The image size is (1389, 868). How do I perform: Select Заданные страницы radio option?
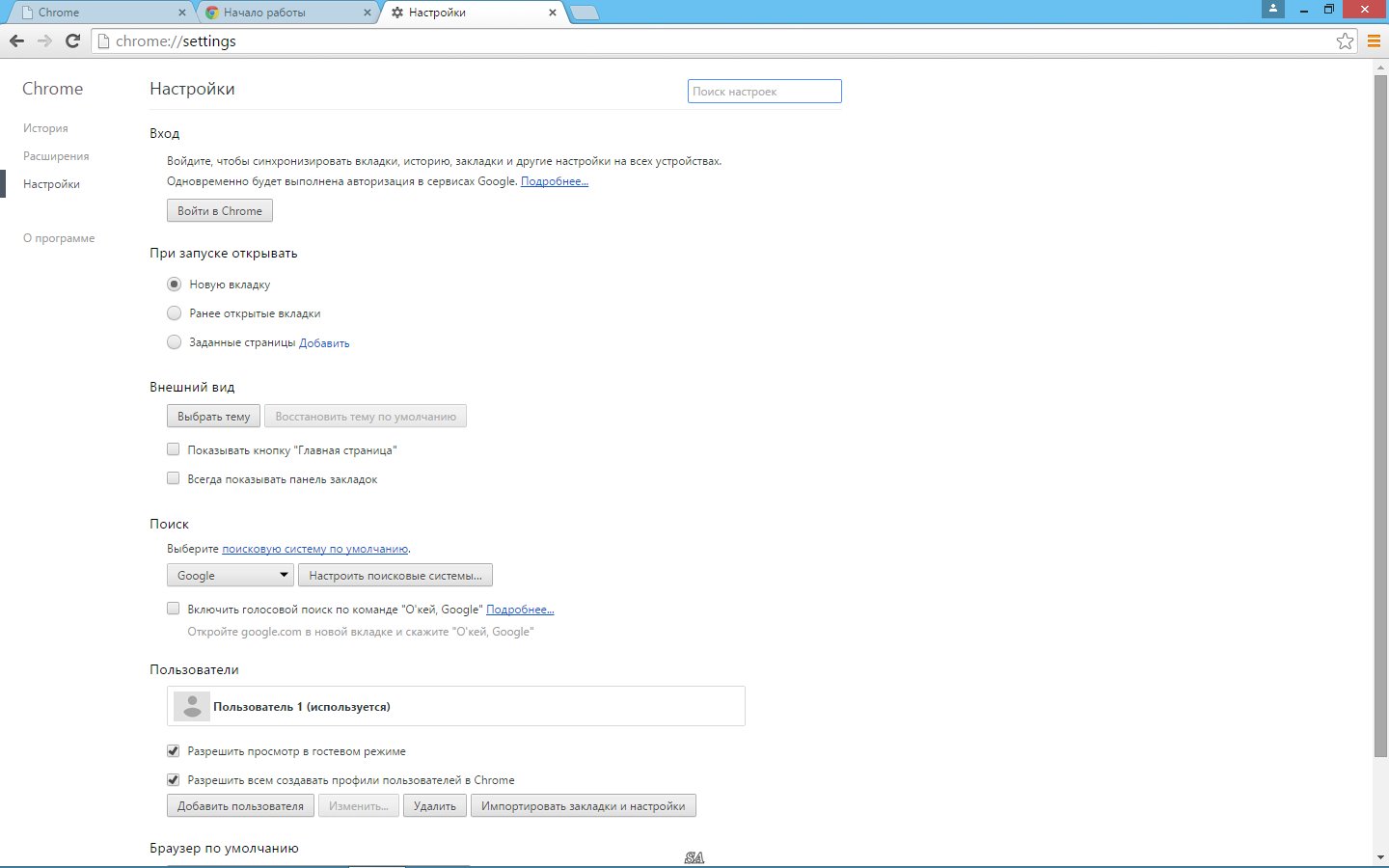click(x=174, y=342)
